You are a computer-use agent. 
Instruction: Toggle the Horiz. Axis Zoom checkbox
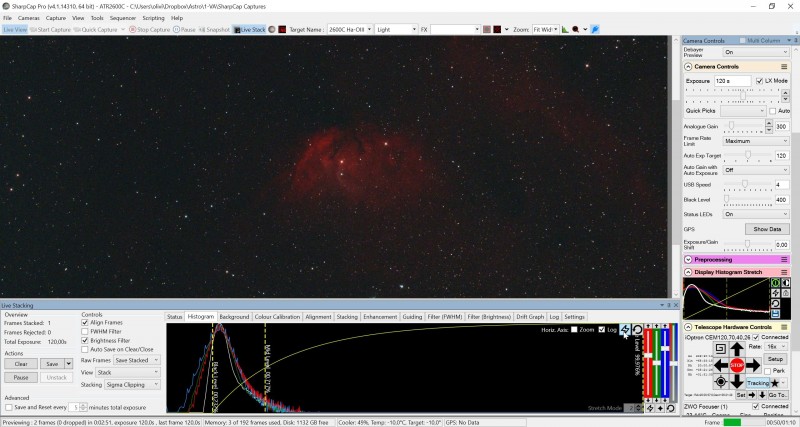click(x=574, y=330)
